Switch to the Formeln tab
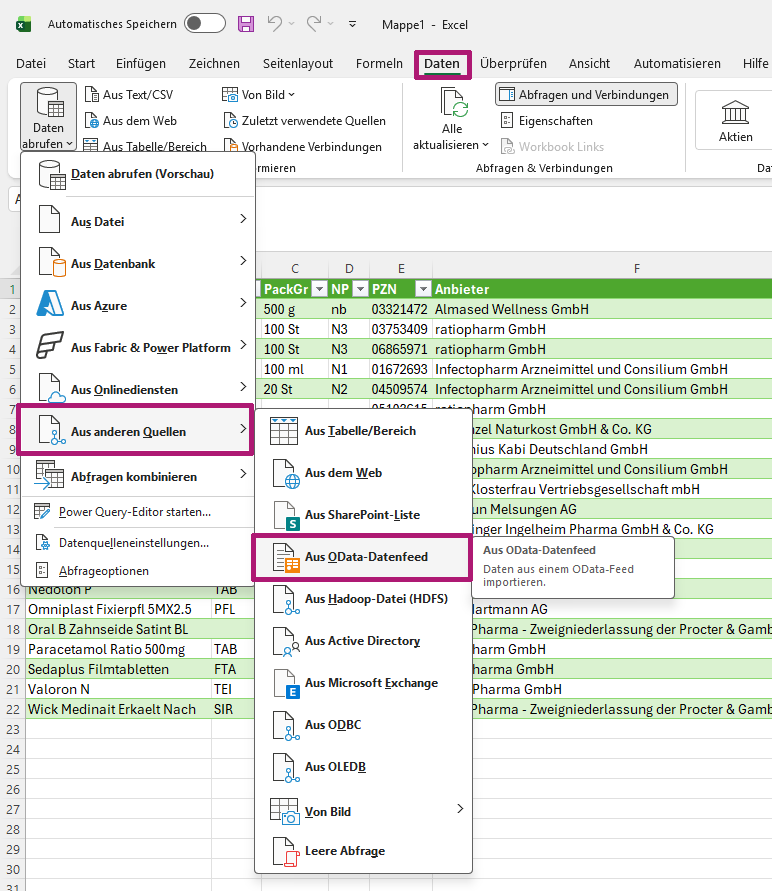772x891 pixels. (379, 64)
